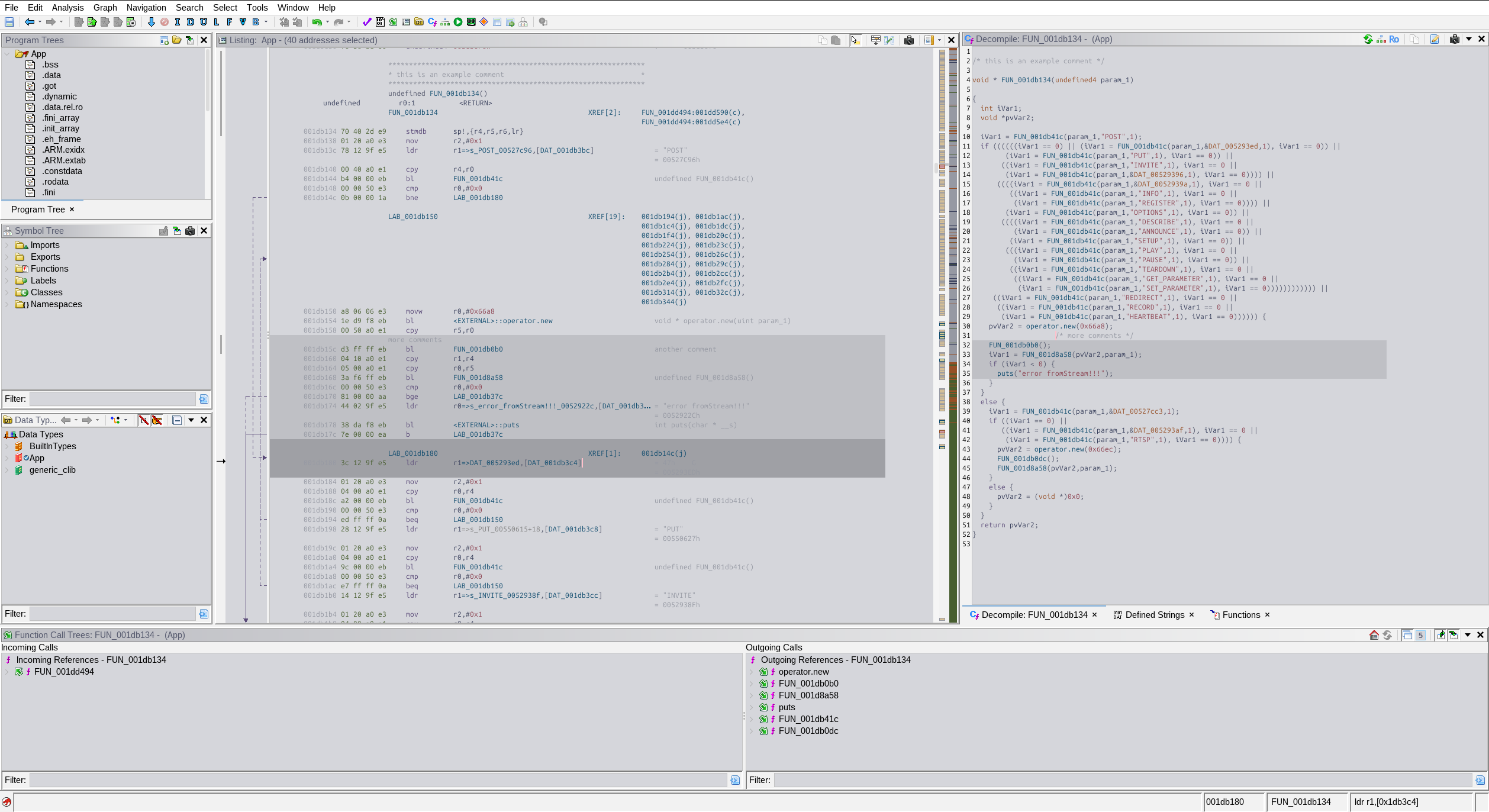This screenshot has width=1489, height=812.
Task: Toggle the mouse hover mode in Listing
Action: click(x=855, y=40)
